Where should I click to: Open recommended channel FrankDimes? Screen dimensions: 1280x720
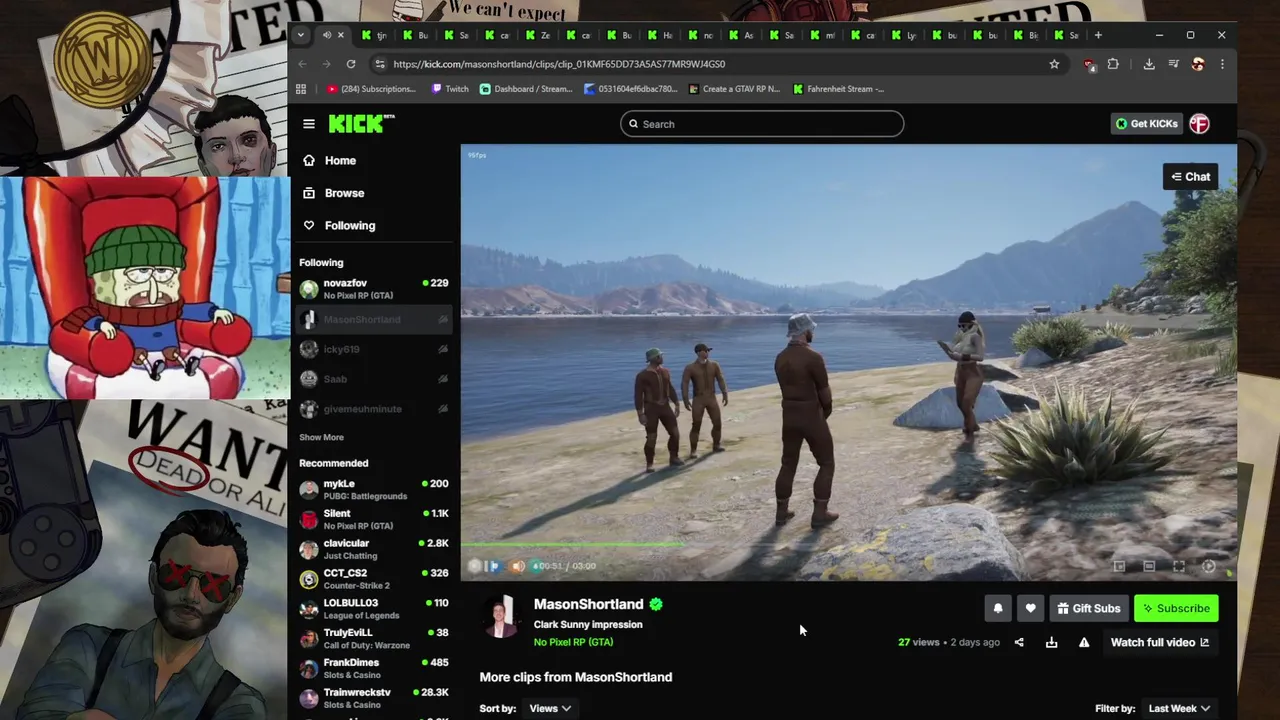pyautogui.click(x=374, y=668)
